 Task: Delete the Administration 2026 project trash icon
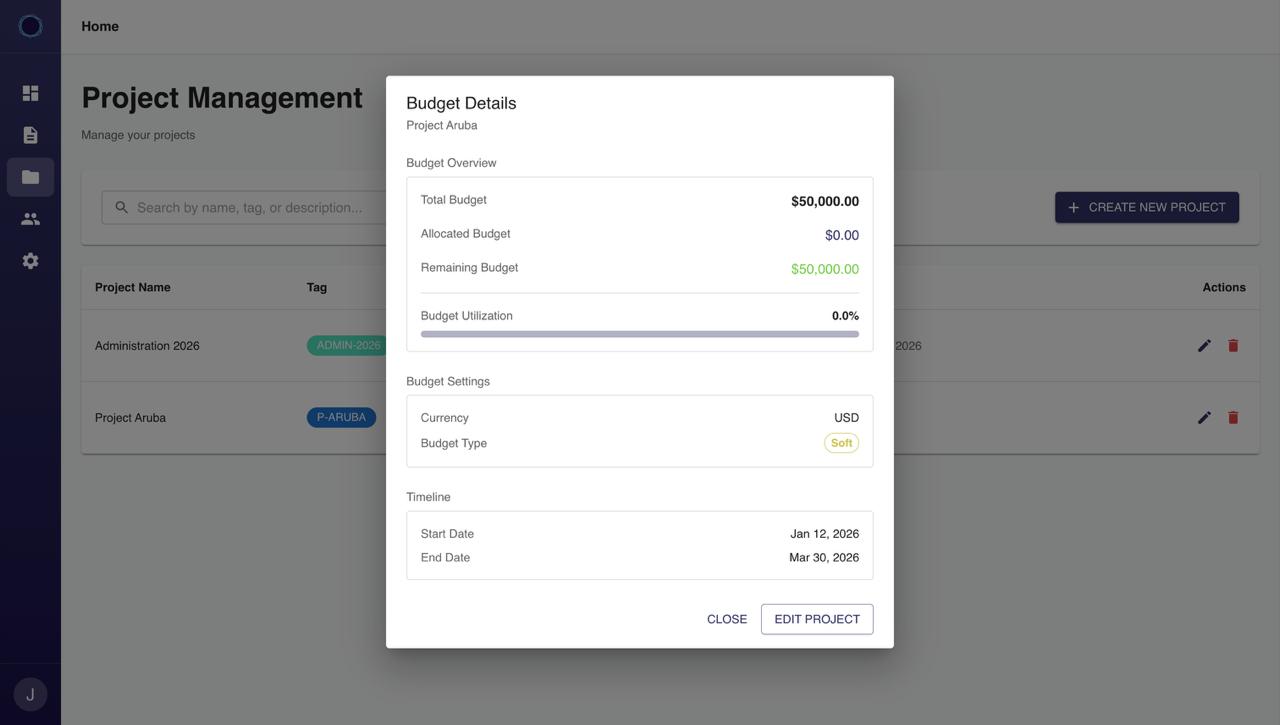[1233, 345]
